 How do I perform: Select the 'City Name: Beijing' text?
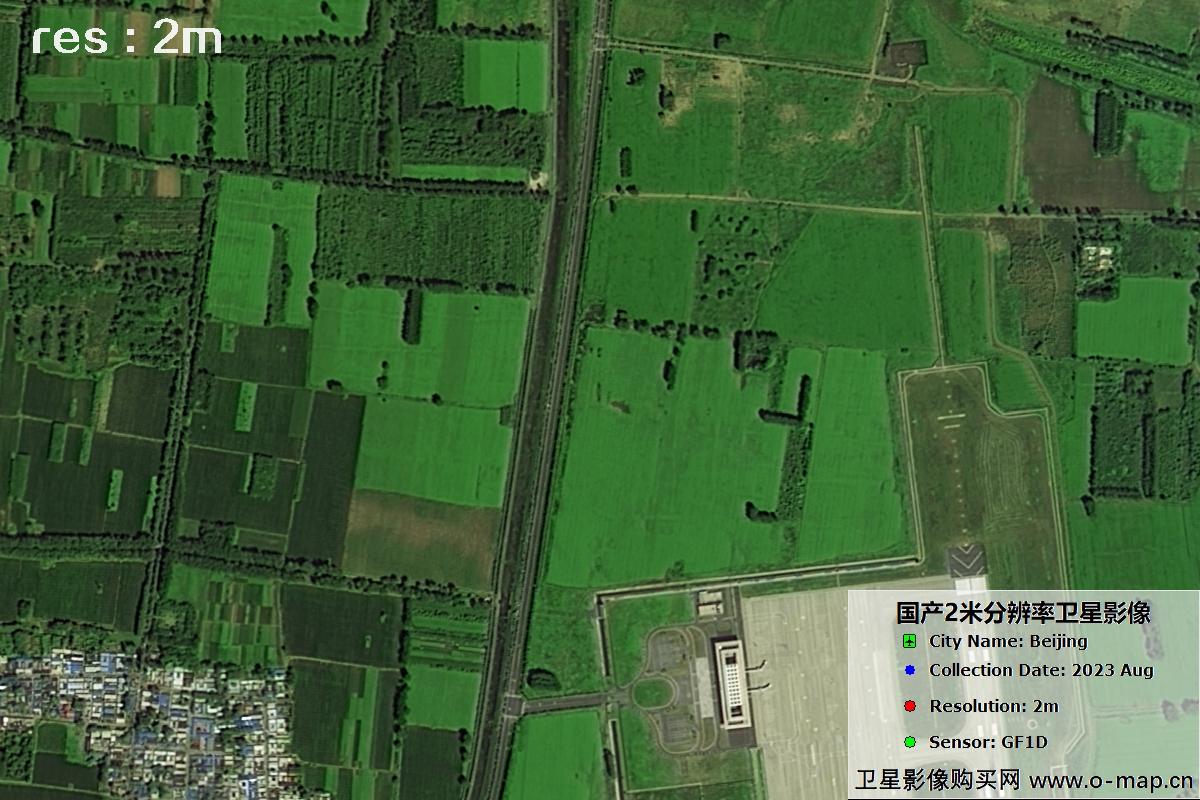tap(1007, 641)
